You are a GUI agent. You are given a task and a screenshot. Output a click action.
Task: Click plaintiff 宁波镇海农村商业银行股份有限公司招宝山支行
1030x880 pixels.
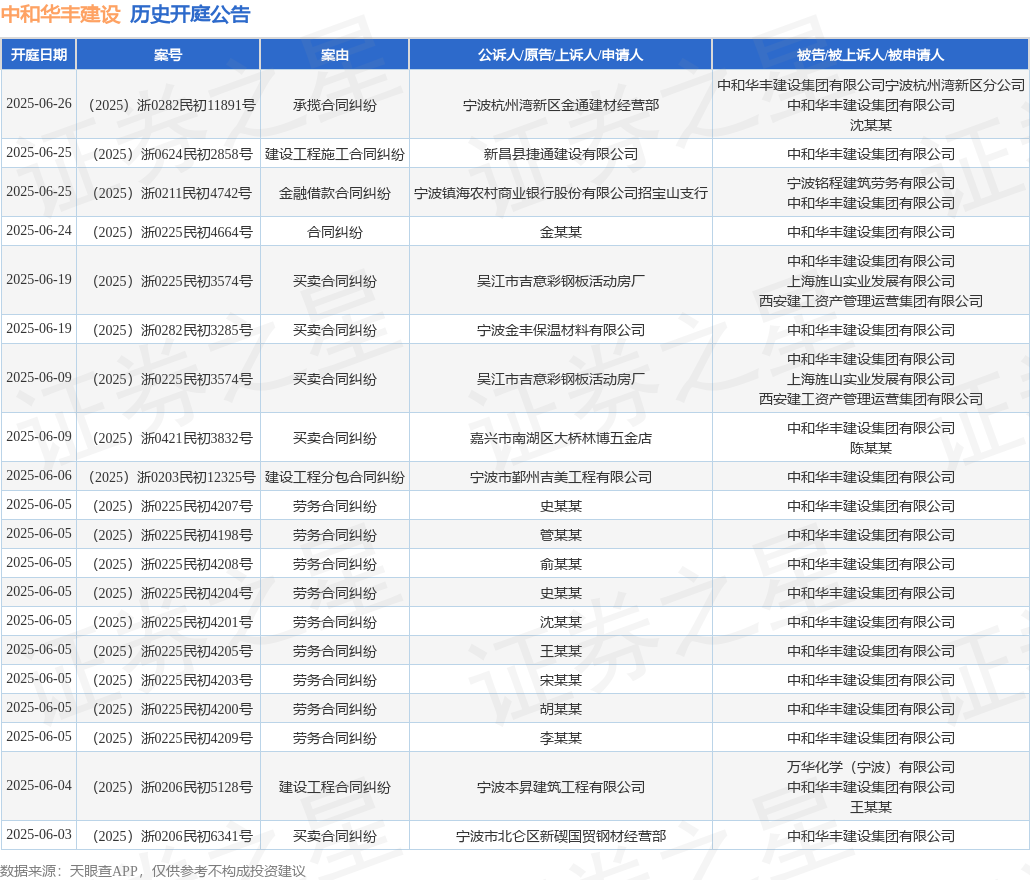tap(560, 193)
